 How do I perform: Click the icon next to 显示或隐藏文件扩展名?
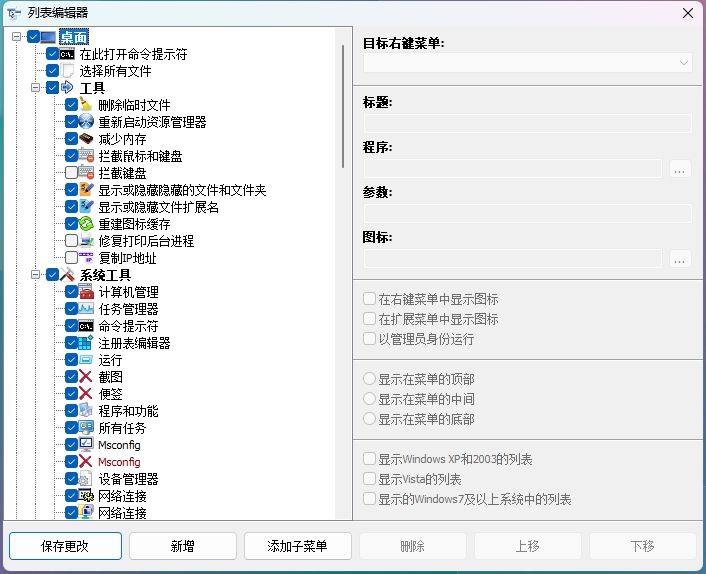click(86, 207)
